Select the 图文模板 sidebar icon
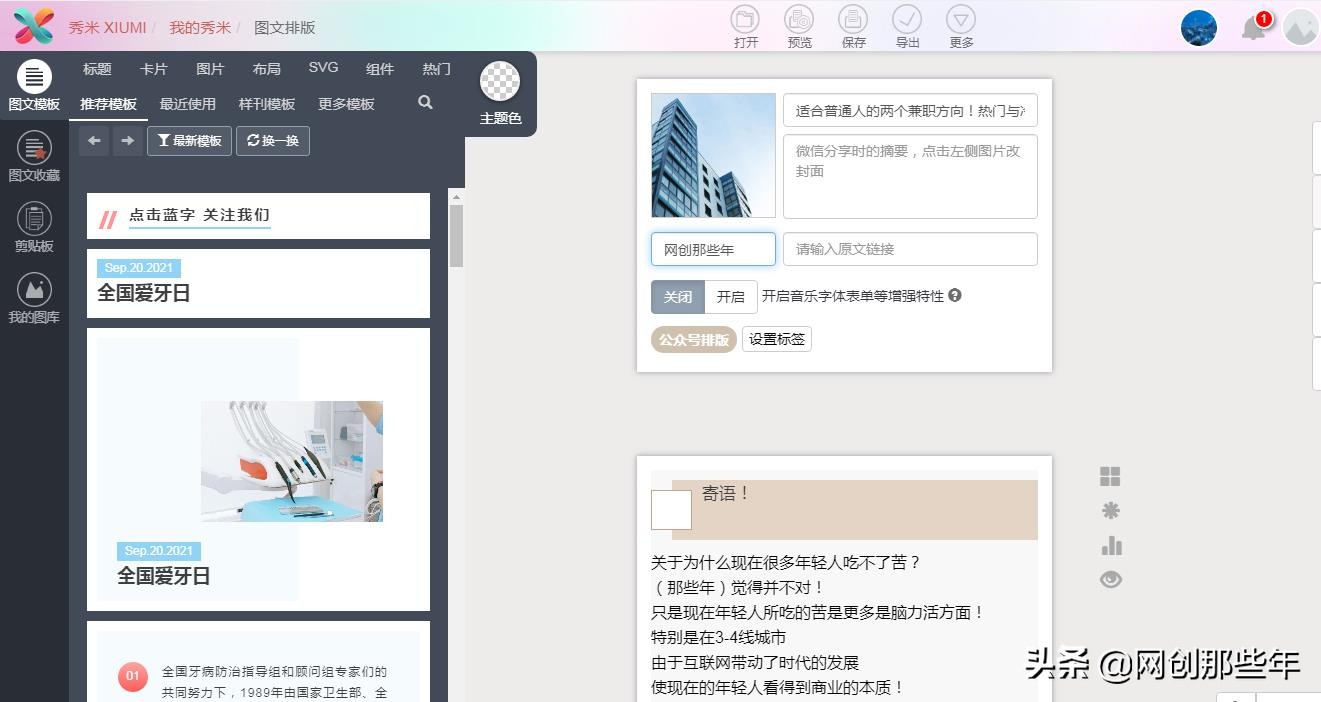1321x702 pixels. 34,88
